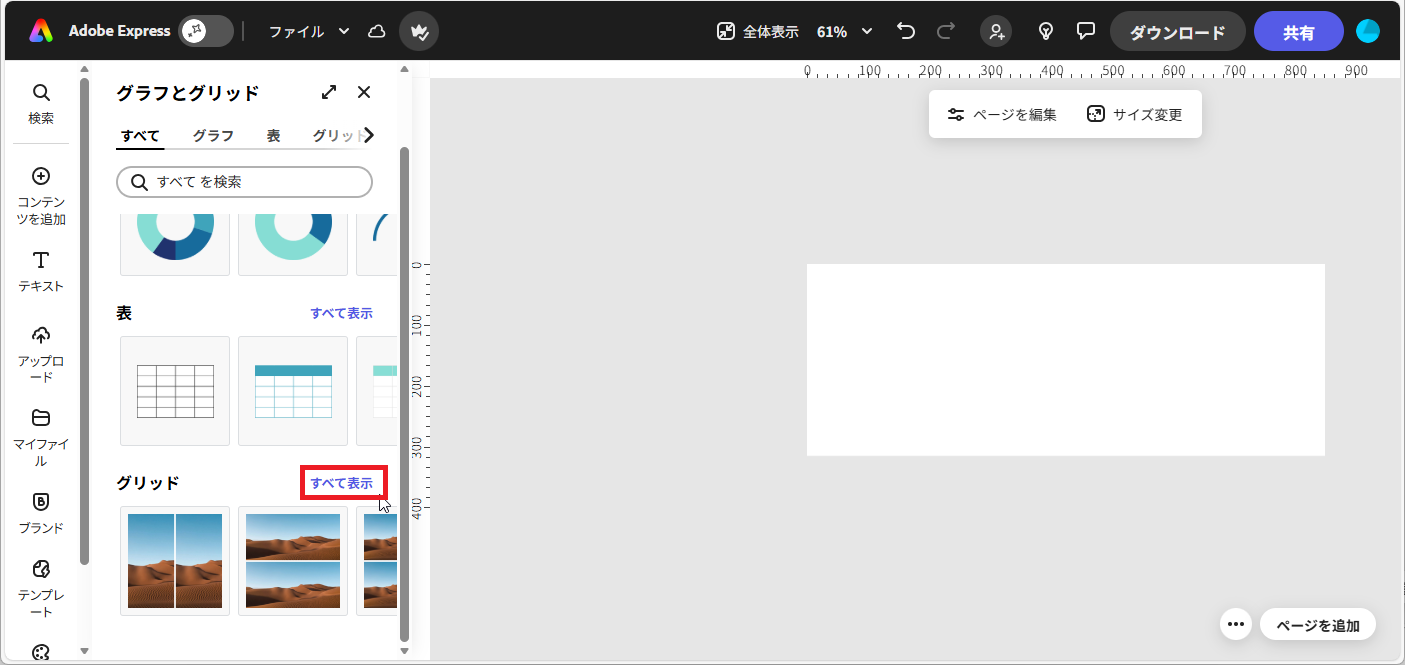Open the テキスト tool panel

point(41,271)
